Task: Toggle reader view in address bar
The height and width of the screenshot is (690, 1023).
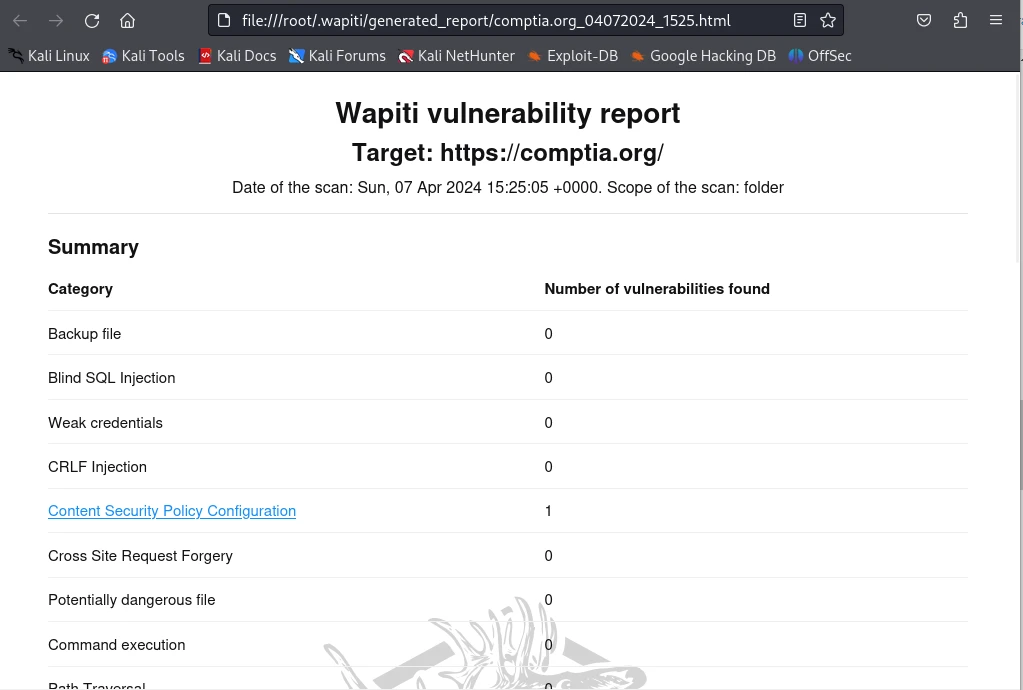Action: [800, 20]
